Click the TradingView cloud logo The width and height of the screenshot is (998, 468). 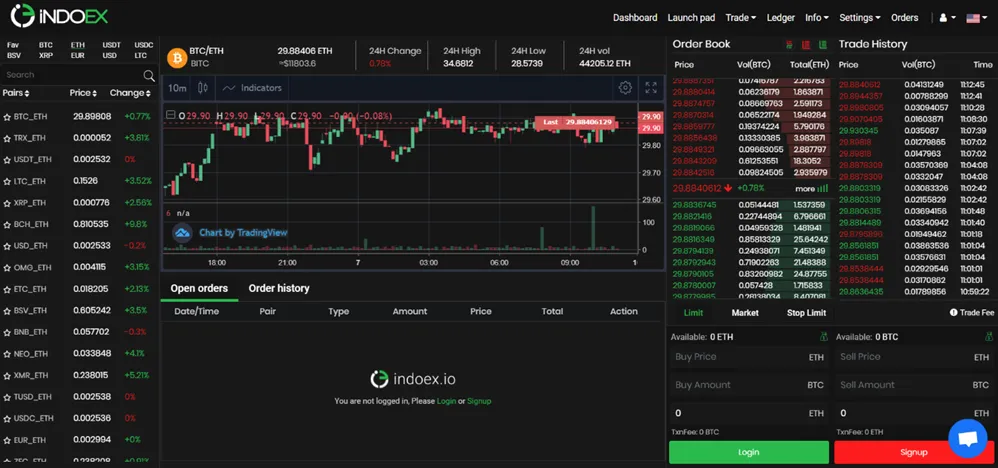[x=183, y=232]
